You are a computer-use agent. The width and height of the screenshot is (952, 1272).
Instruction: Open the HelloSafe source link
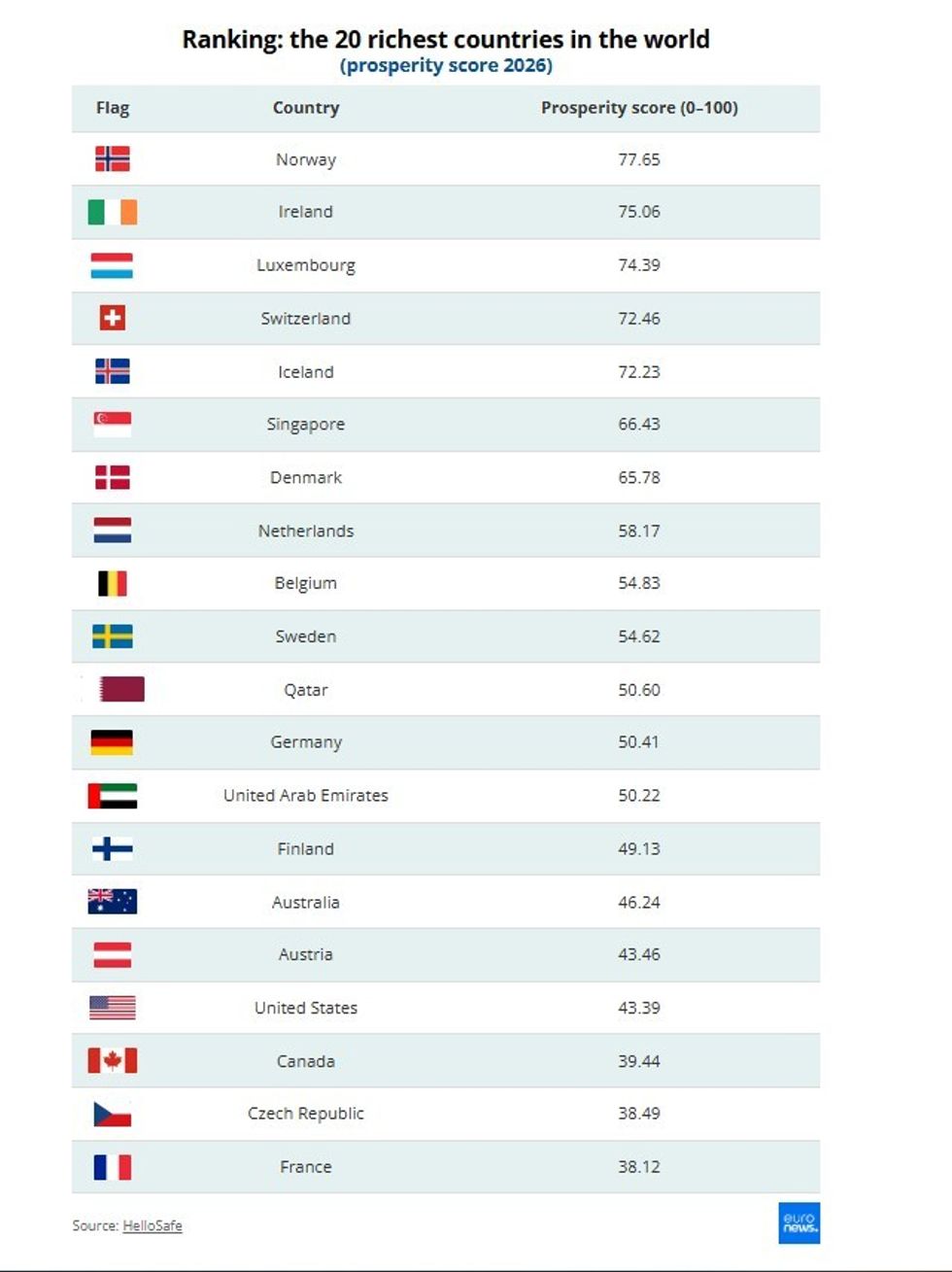pyautogui.click(x=153, y=1226)
